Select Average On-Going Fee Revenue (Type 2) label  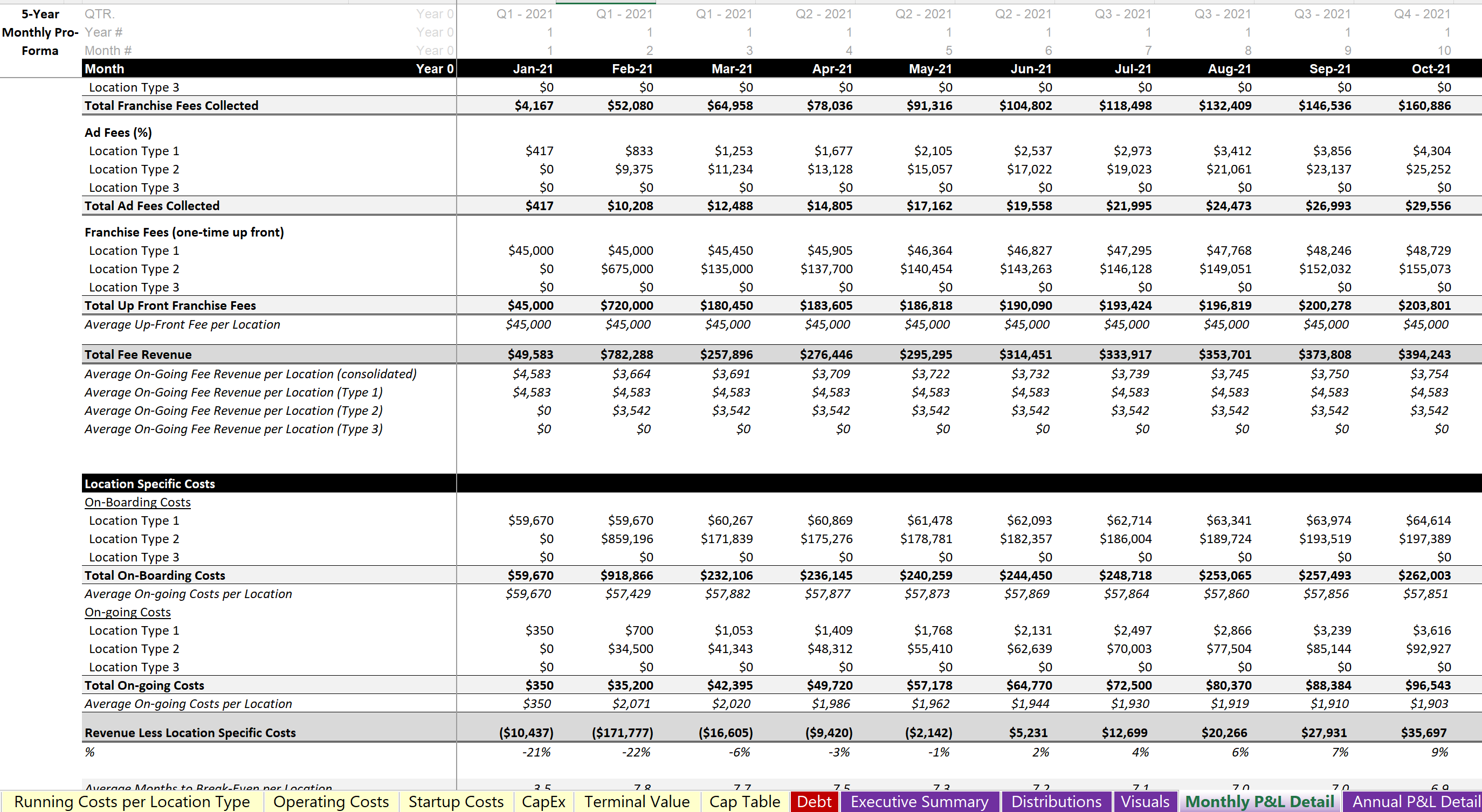[x=233, y=411]
